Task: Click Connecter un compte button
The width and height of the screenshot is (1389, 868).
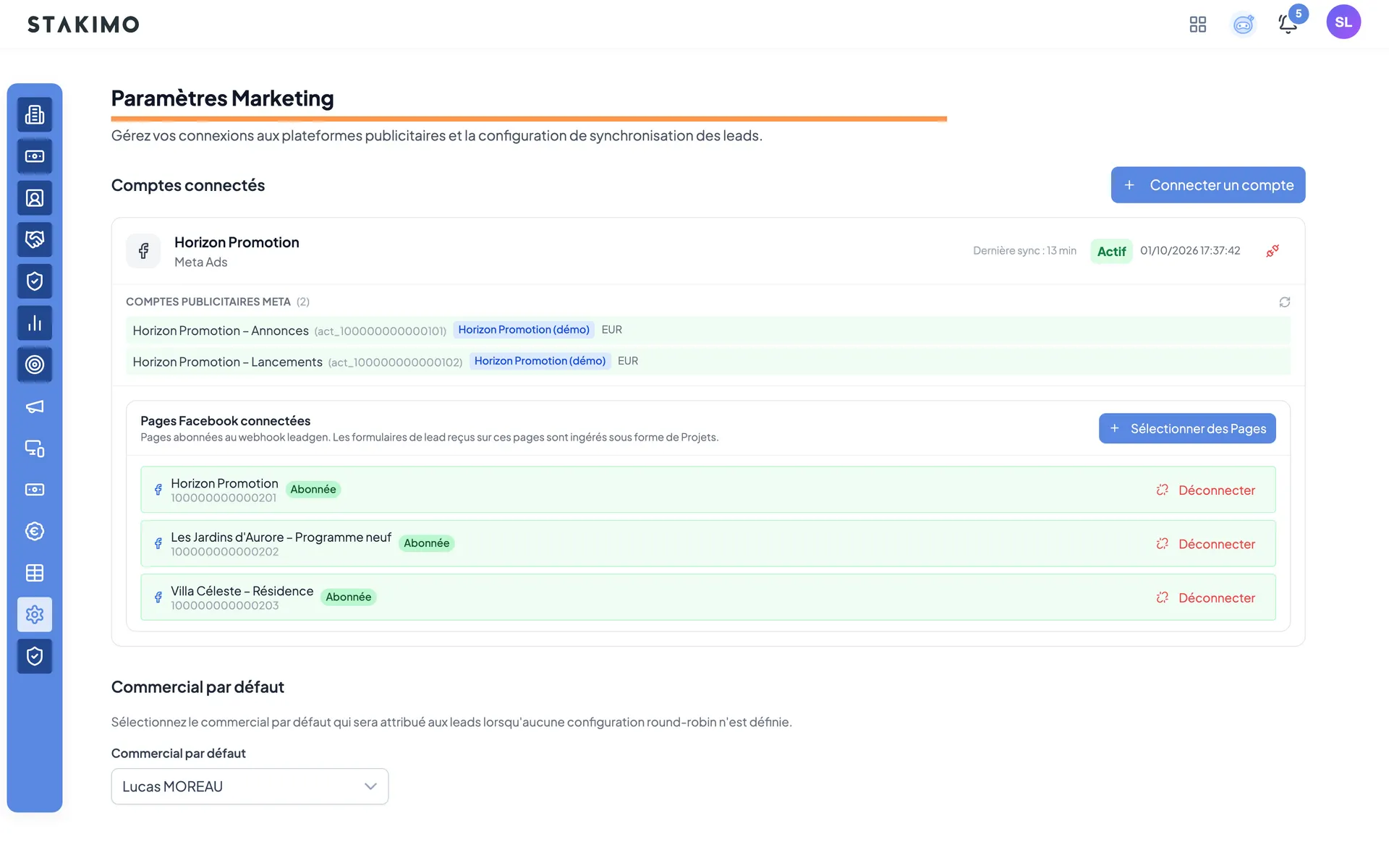Action: pyautogui.click(x=1208, y=185)
